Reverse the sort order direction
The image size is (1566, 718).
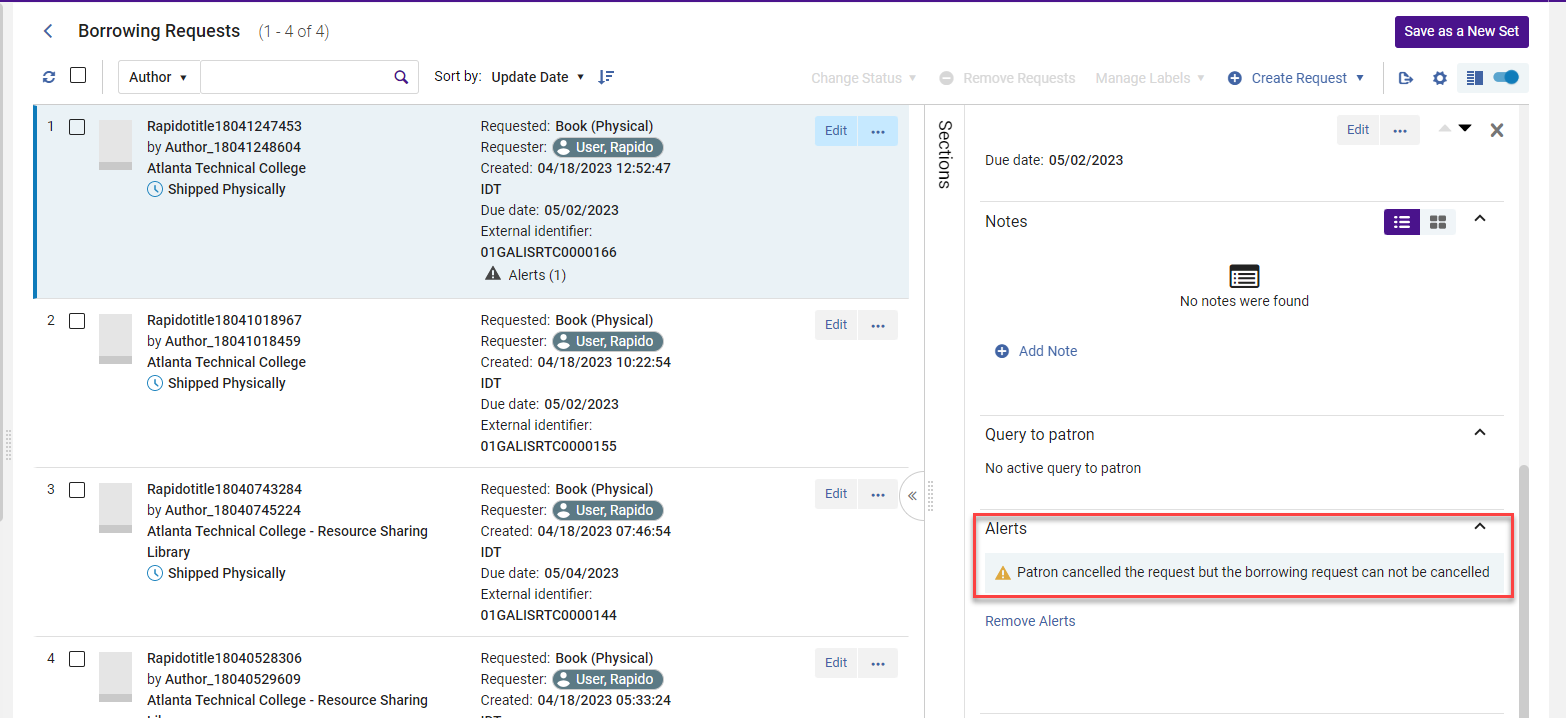tap(606, 77)
